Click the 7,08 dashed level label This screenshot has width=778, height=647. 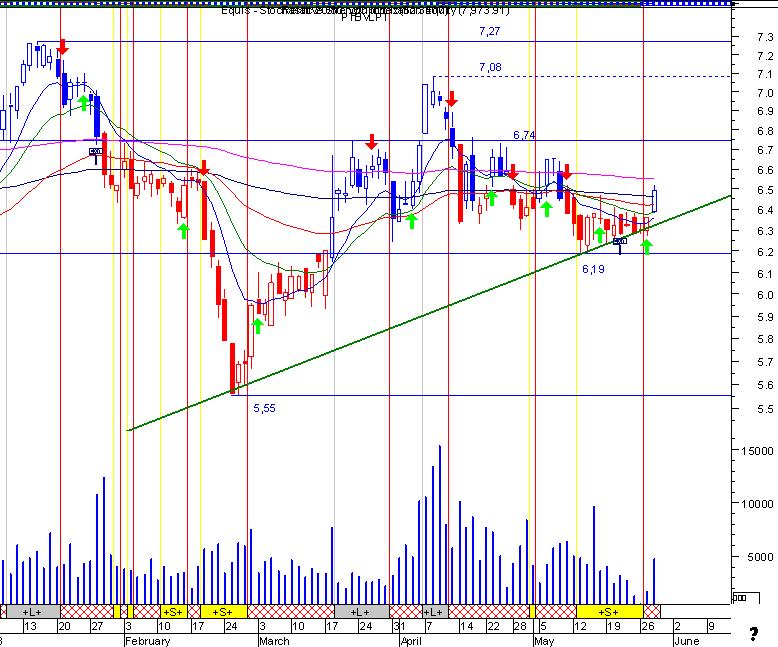490,67
